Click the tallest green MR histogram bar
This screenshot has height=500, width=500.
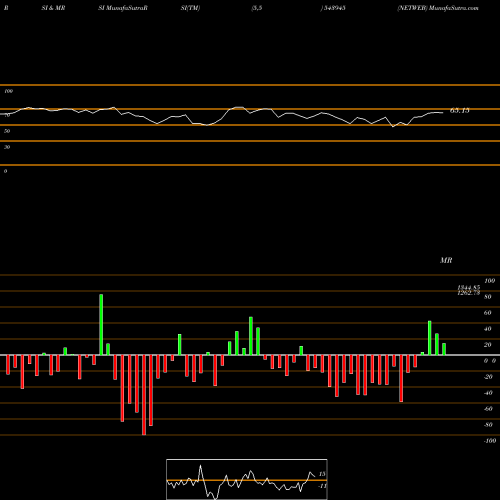pyautogui.click(x=101, y=325)
